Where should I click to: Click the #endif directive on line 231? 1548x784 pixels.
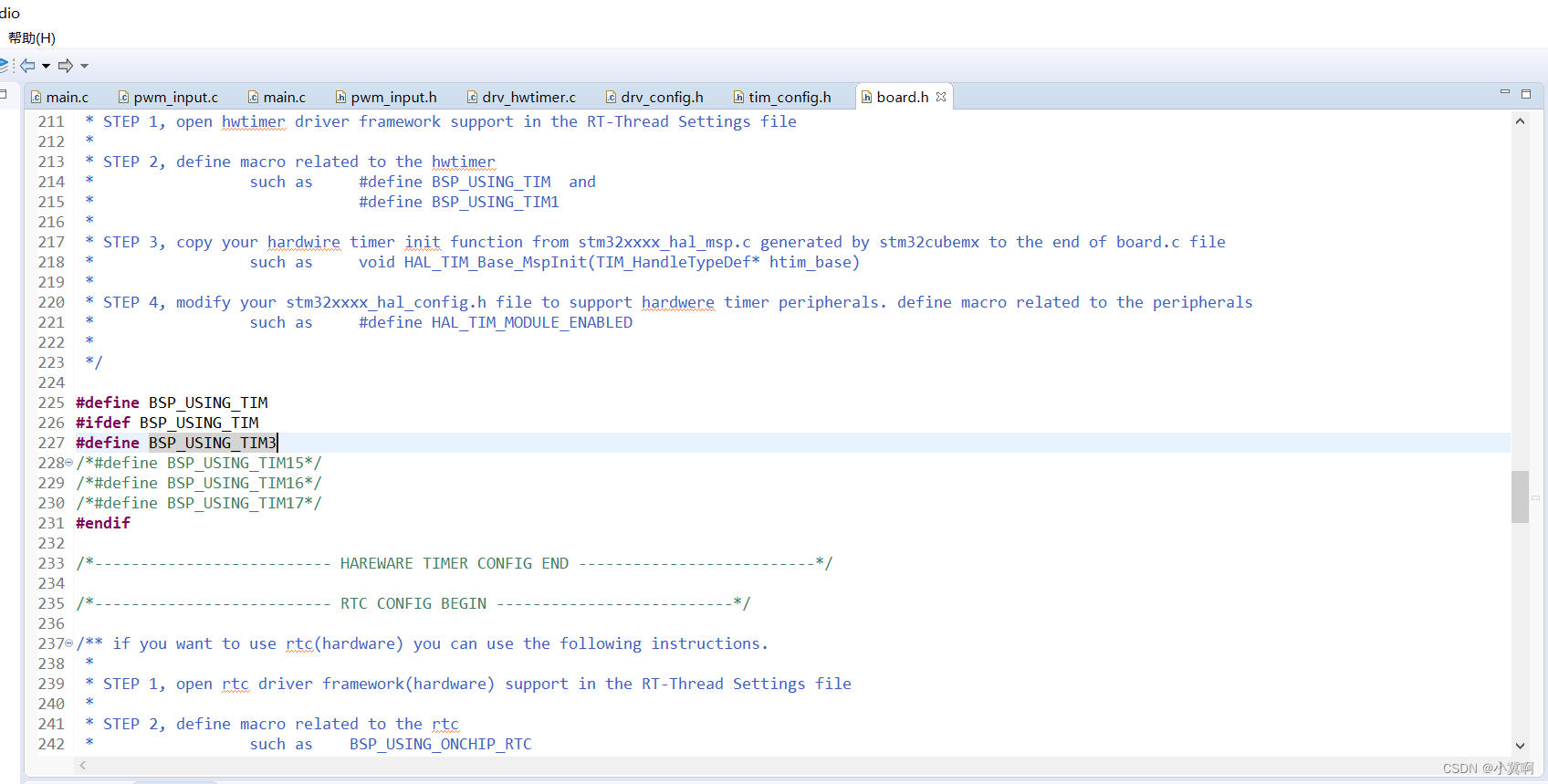click(x=103, y=523)
